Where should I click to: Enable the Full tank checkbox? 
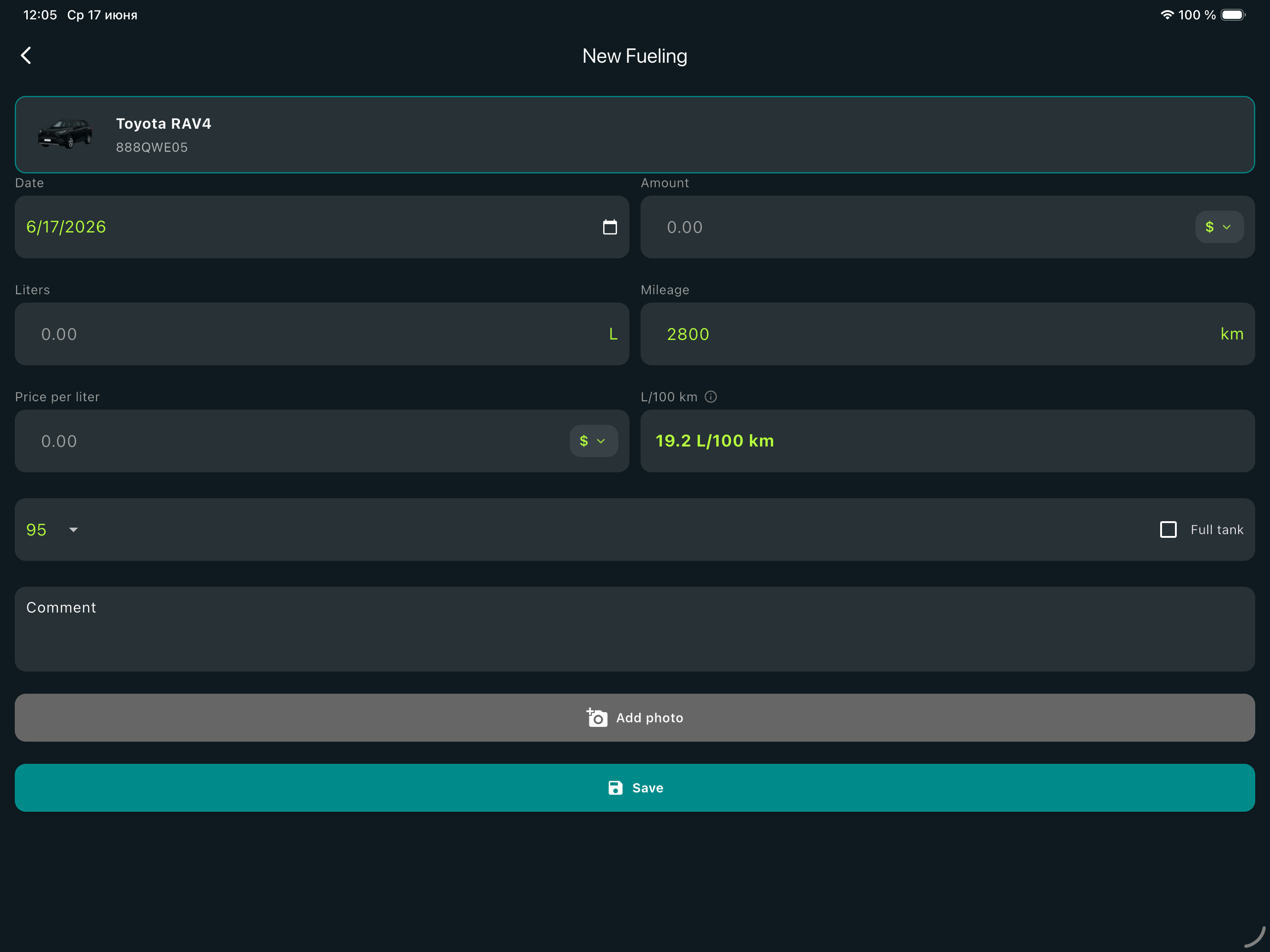1168,529
